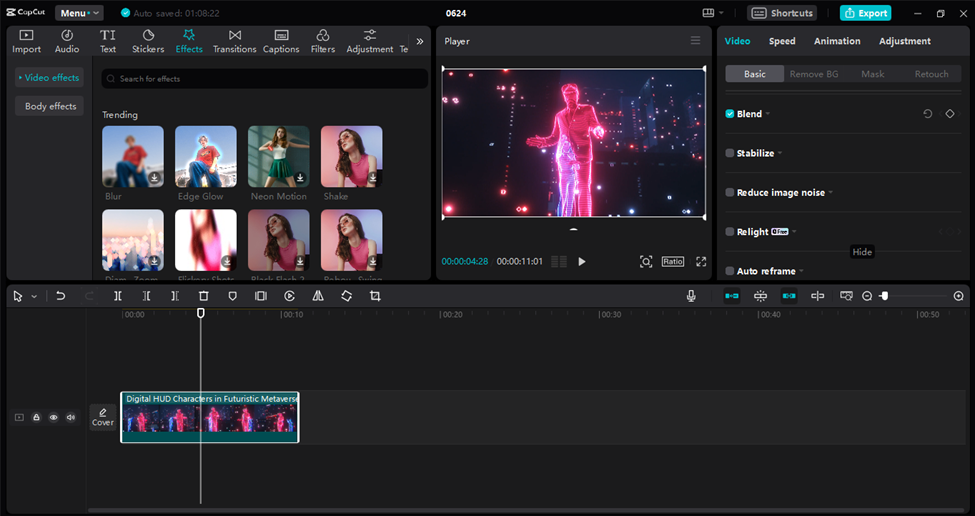The height and width of the screenshot is (516, 975).
Task: Toggle main track magnet in timeline toolbar
Action: (x=732, y=296)
